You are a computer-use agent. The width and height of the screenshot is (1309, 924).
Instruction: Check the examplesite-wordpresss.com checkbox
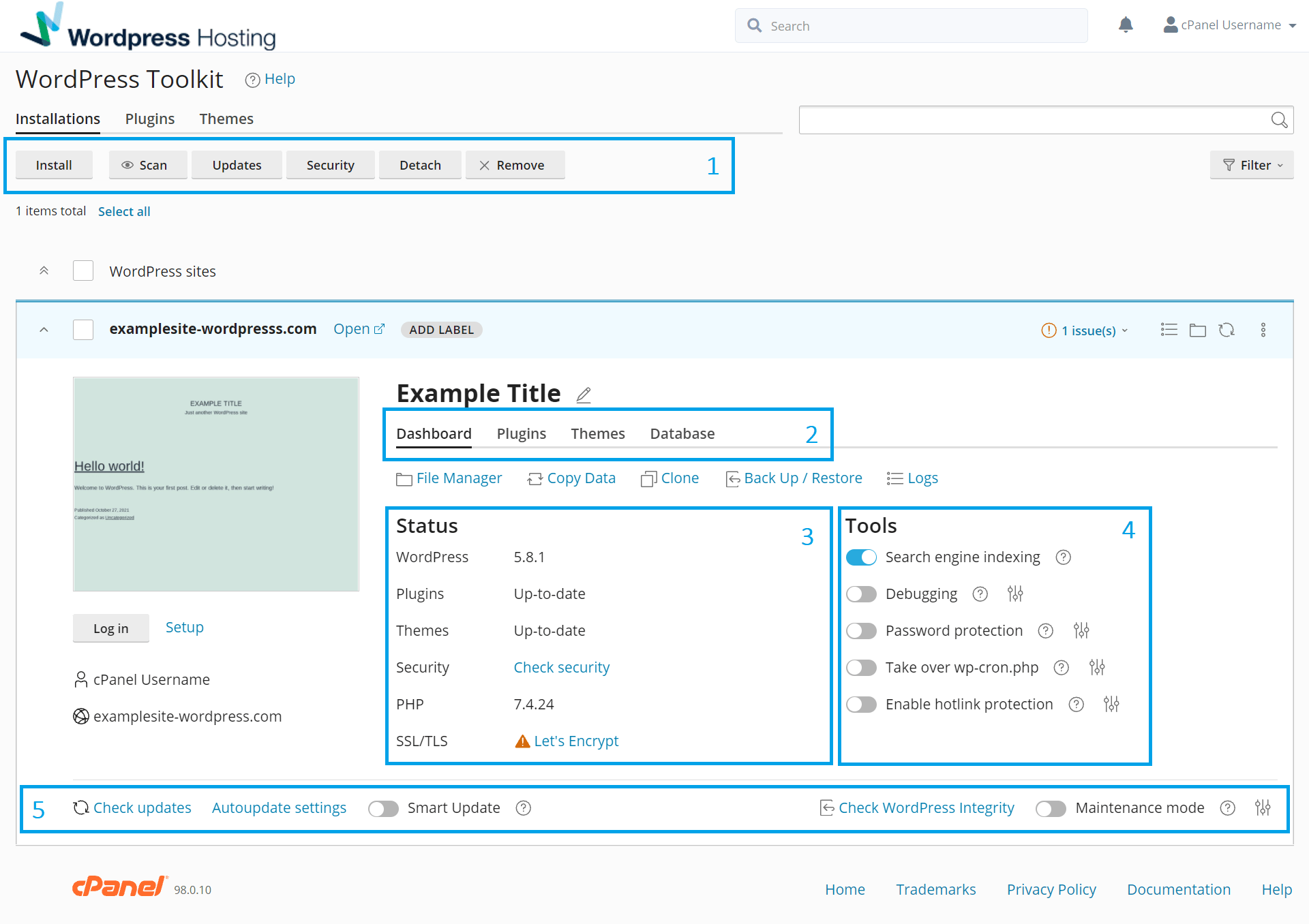83,330
